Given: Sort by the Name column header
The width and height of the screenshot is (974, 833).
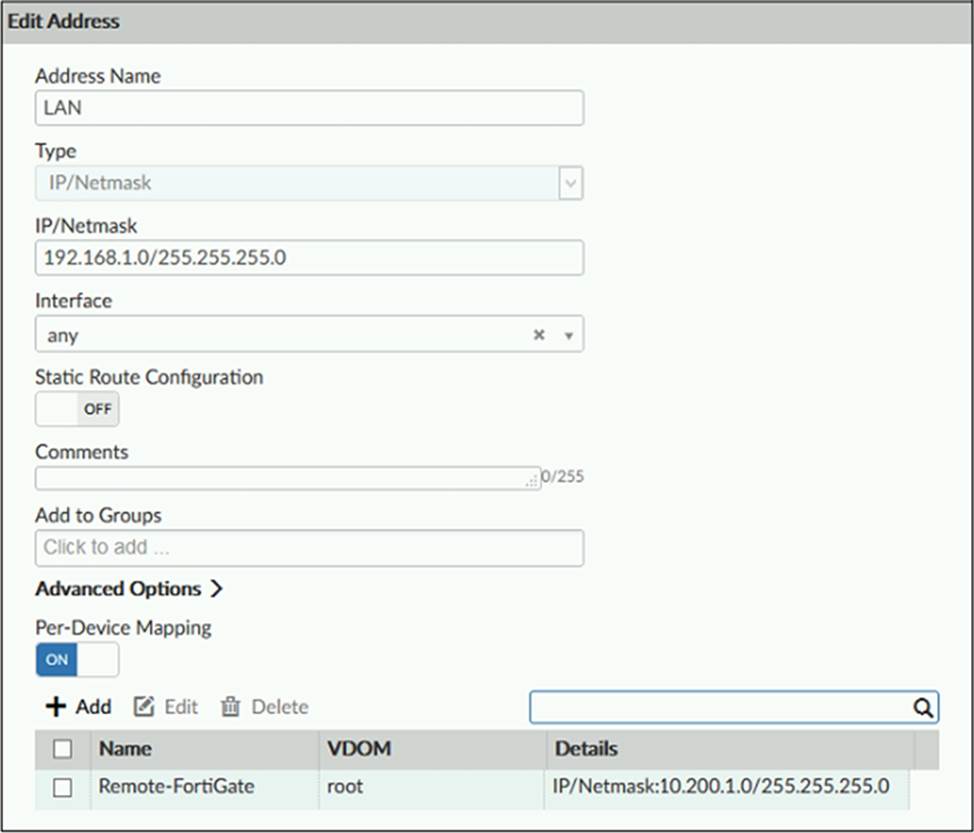Looking at the screenshot, I should coord(126,748).
